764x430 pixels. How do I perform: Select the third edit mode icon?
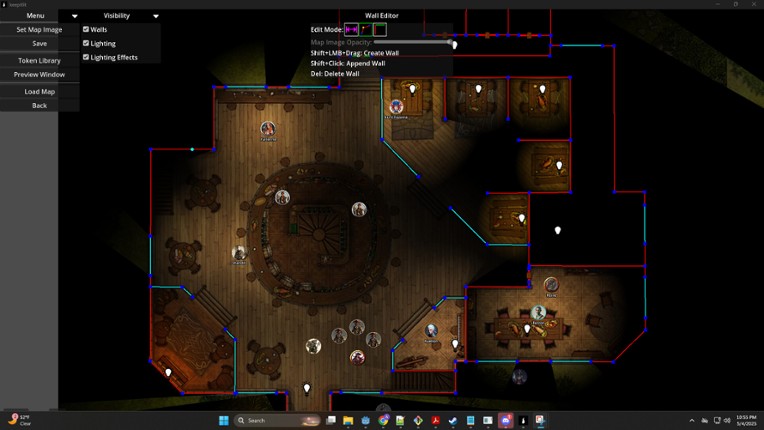[380, 30]
